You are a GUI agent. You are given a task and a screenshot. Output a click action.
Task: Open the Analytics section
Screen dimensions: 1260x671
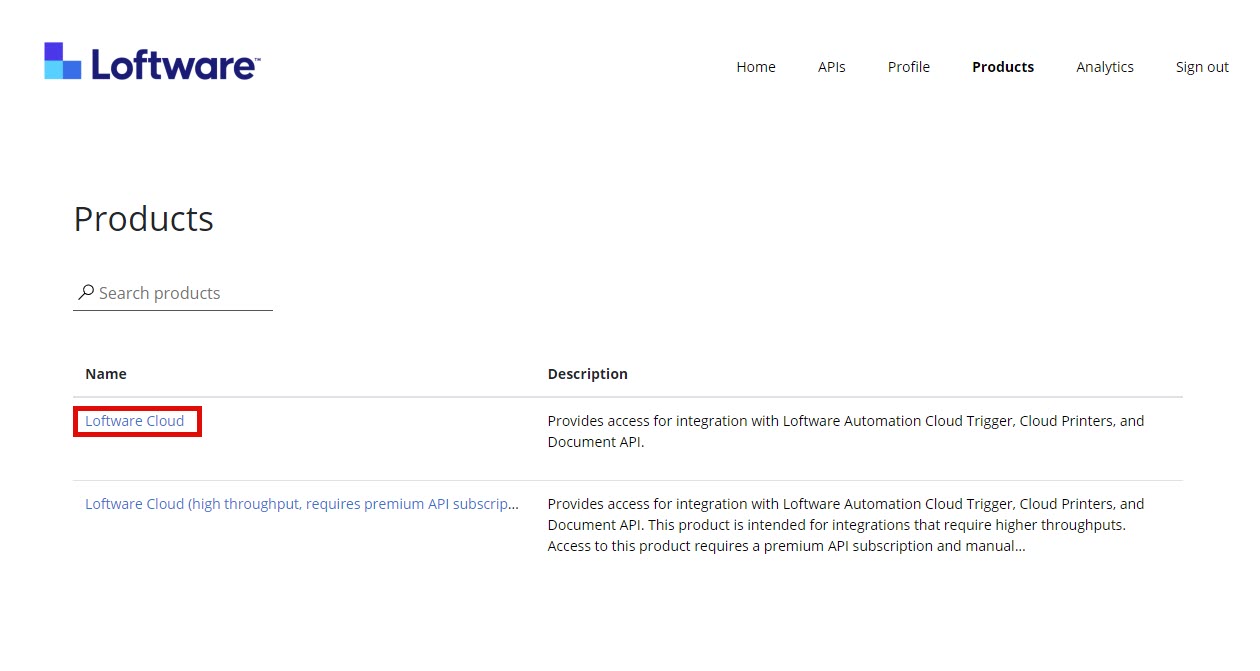(x=1104, y=67)
